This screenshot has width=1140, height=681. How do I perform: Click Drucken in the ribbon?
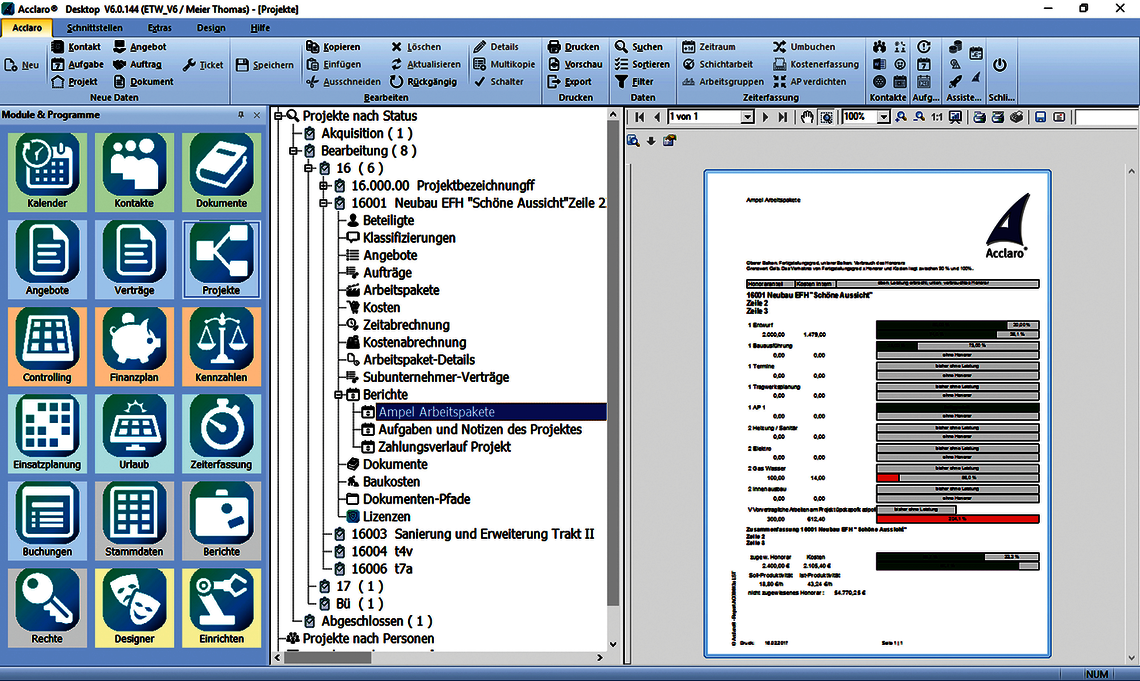tap(574, 47)
